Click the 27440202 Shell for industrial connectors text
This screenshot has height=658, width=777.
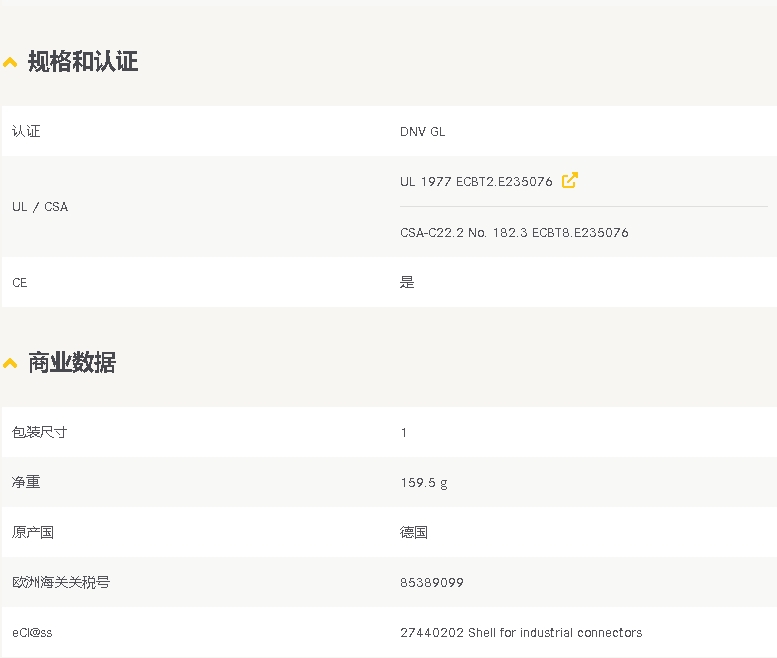(x=521, y=633)
